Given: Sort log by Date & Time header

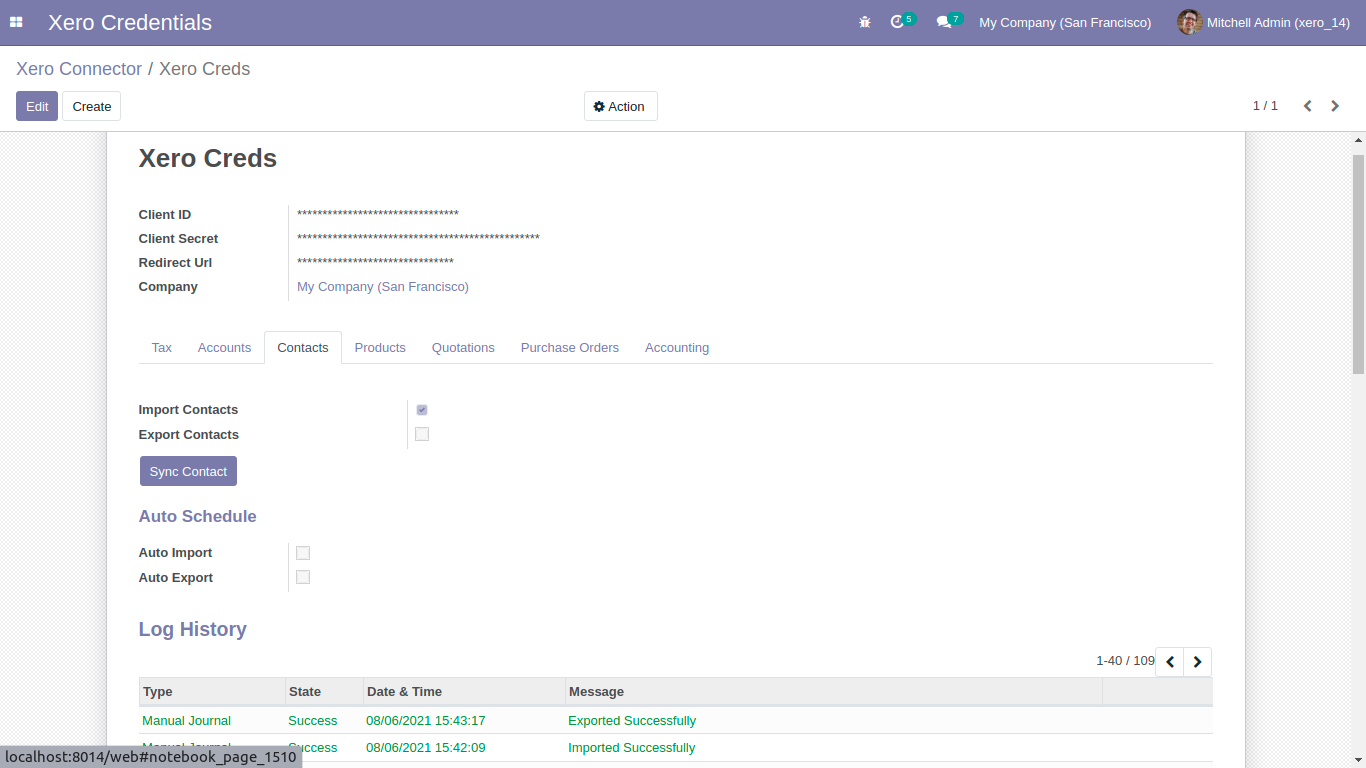Looking at the screenshot, I should pos(464,692).
